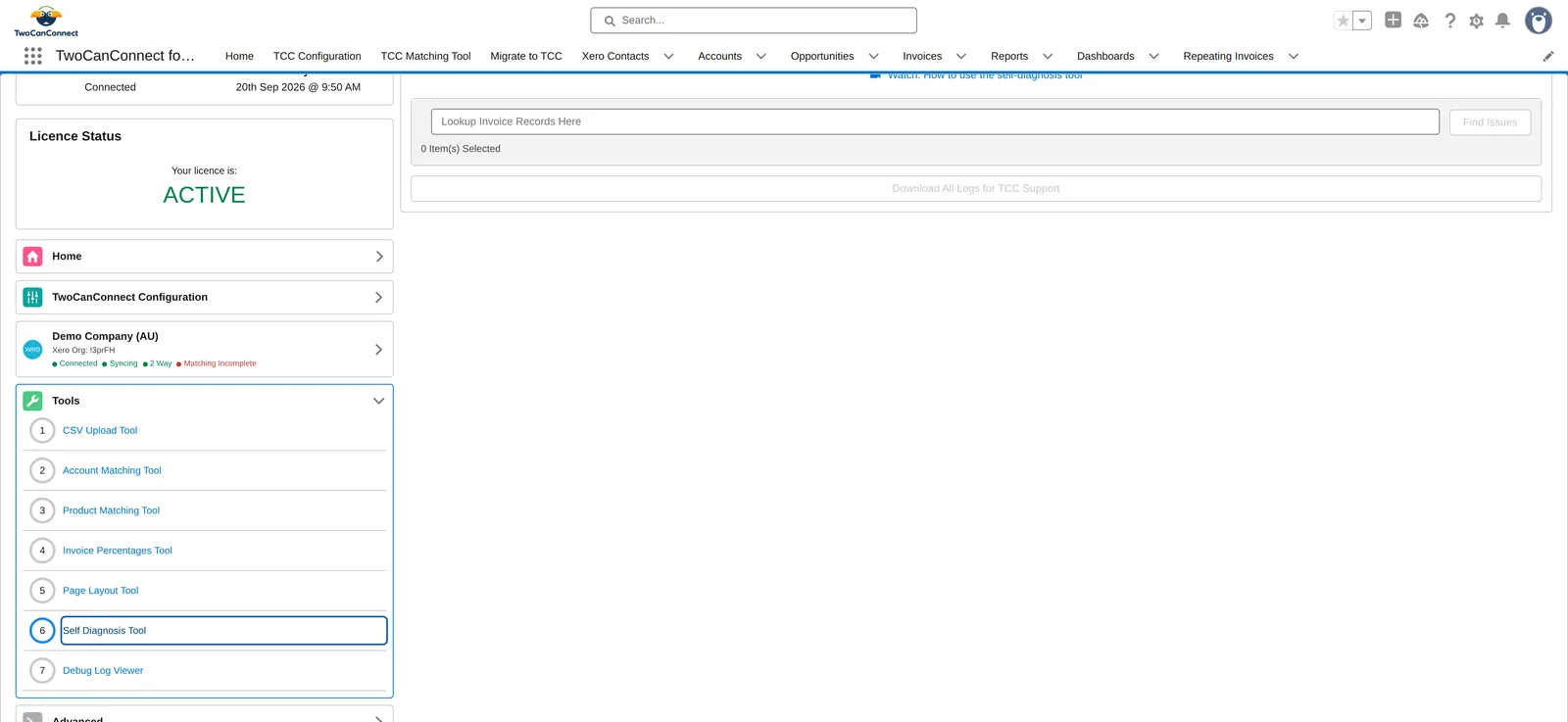This screenshot has width=1568, height=722.
Task: Open the Debug Log Viewer link
Action: (x=103, y=671)
